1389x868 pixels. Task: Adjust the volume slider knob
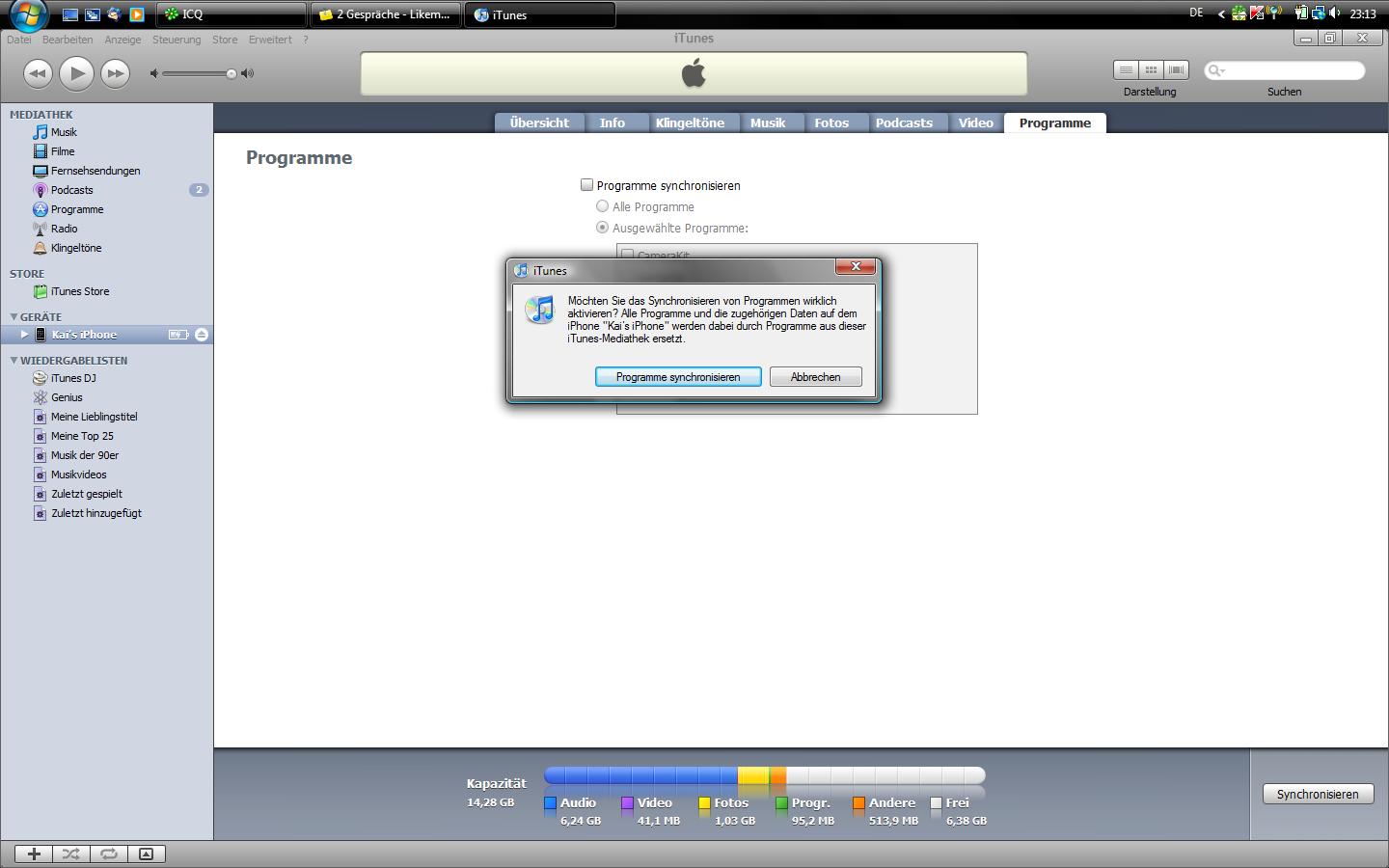point(231,73)
